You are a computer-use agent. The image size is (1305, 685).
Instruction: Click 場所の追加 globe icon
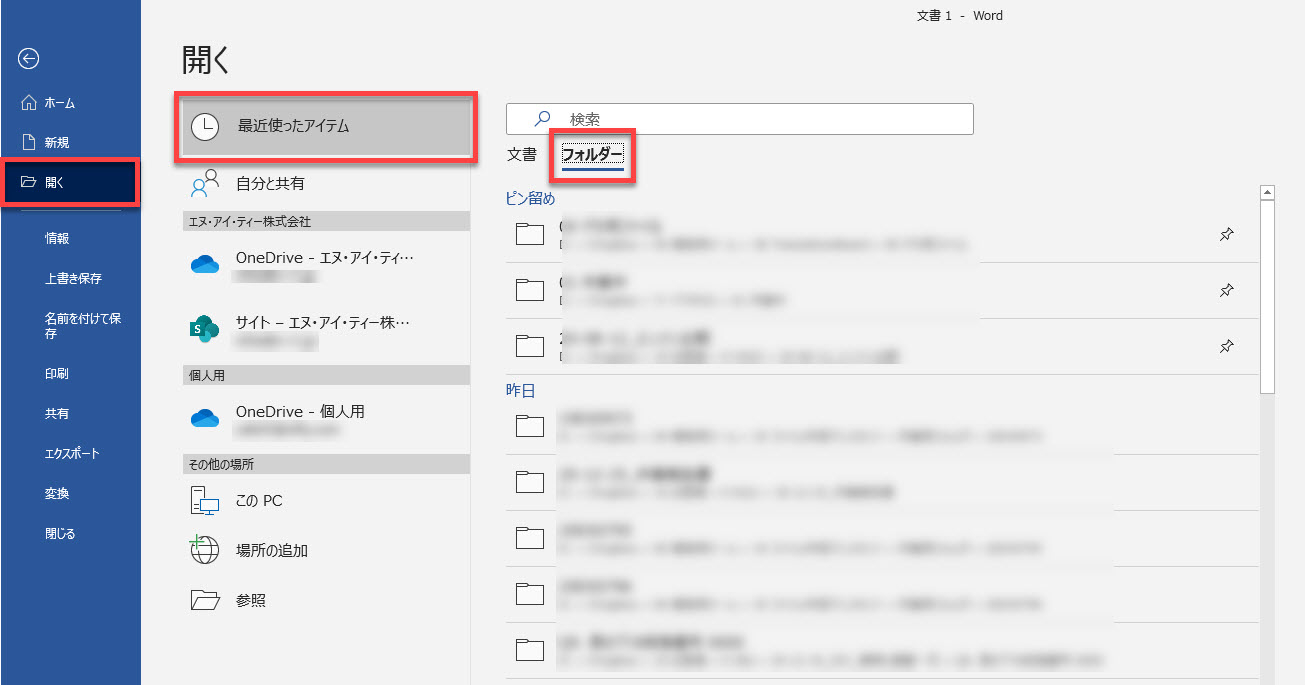205,551
